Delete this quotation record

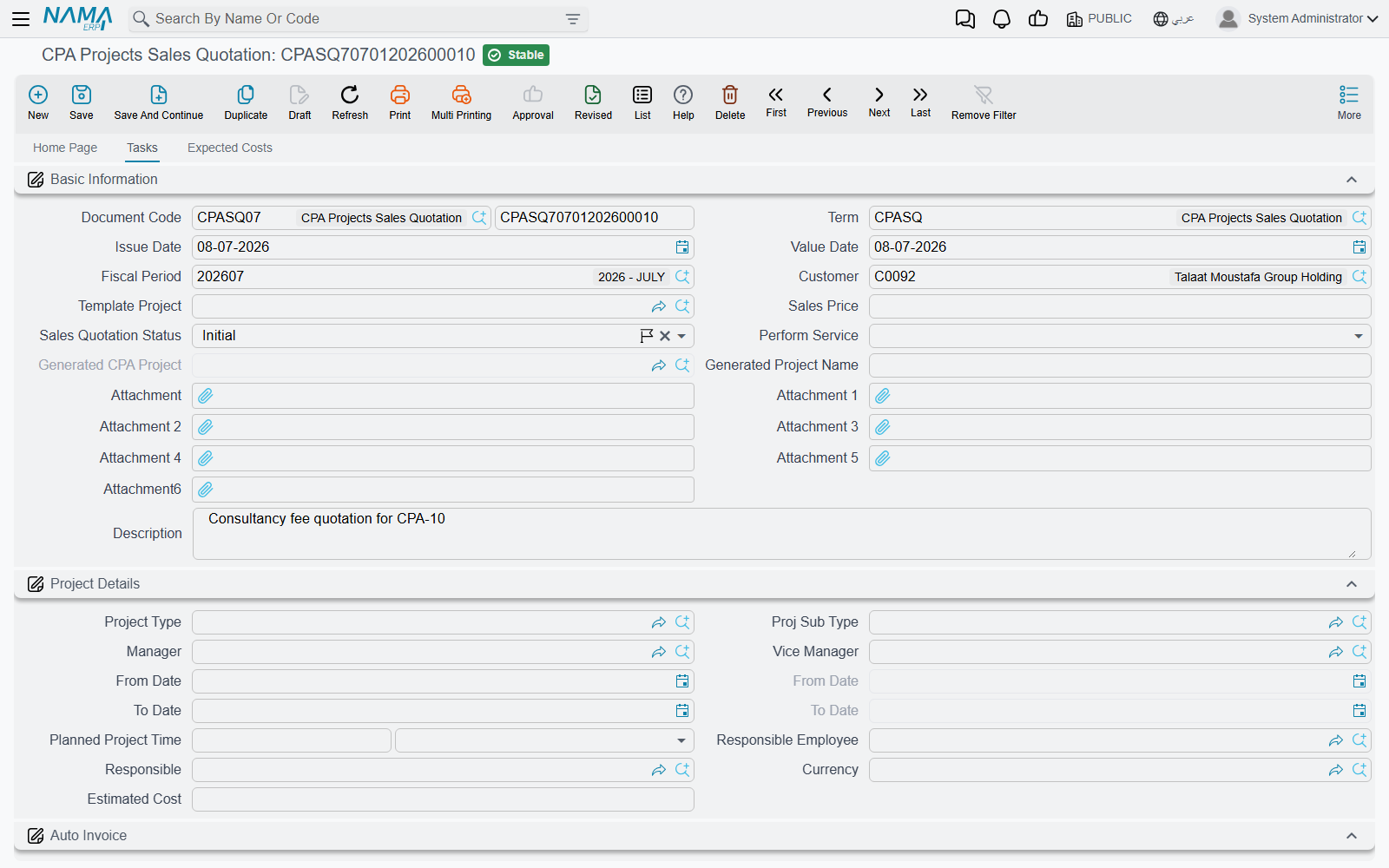point(730,102)
